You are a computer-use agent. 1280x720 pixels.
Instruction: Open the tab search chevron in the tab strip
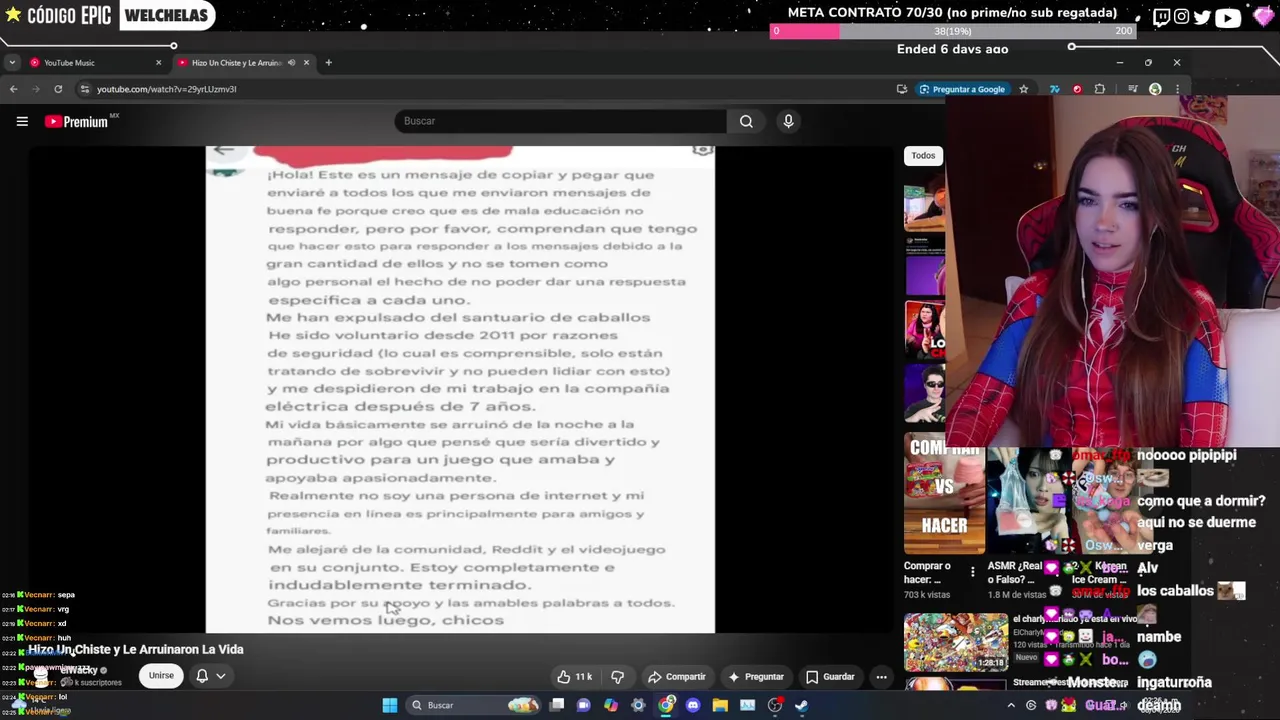click(x=11, y=63)
